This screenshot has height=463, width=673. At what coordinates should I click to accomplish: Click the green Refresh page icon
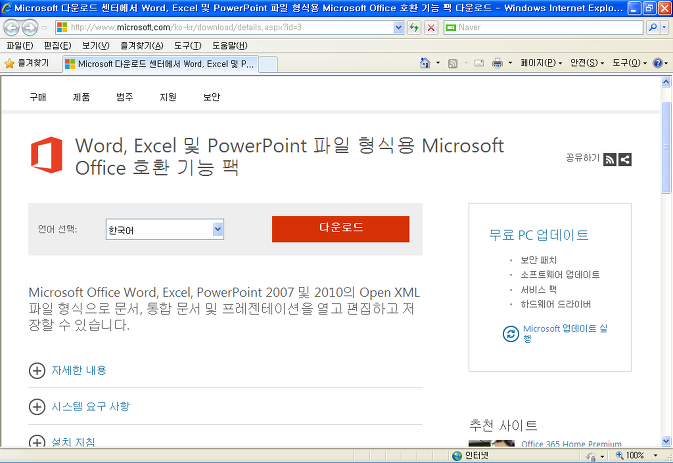pos(414,28)
